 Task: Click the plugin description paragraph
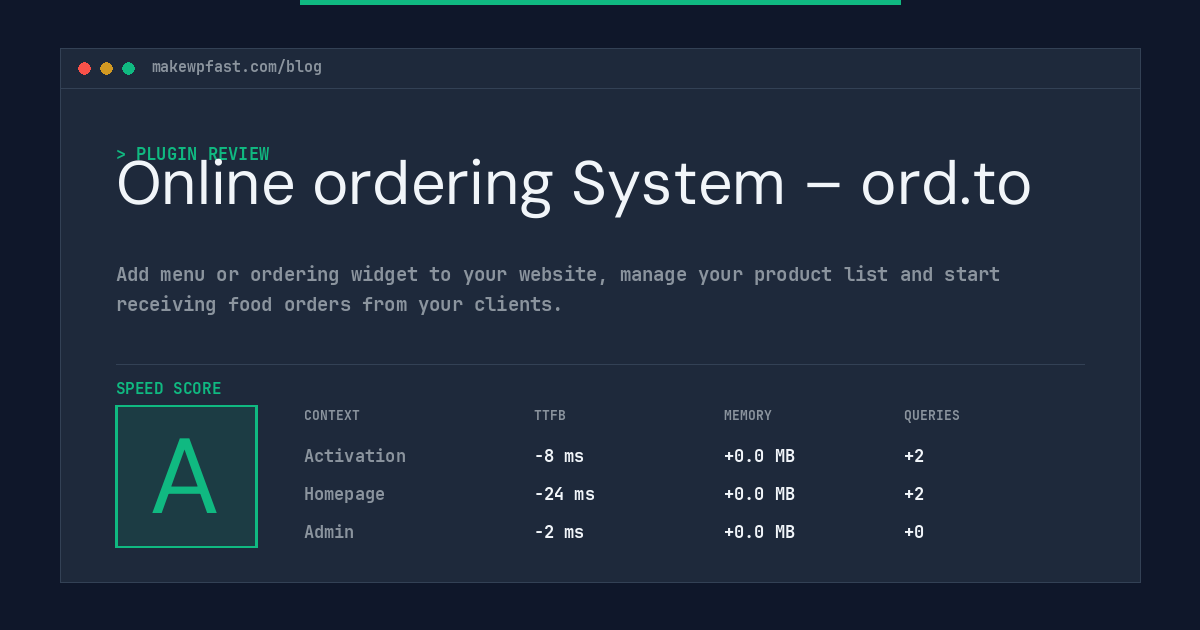558,289
